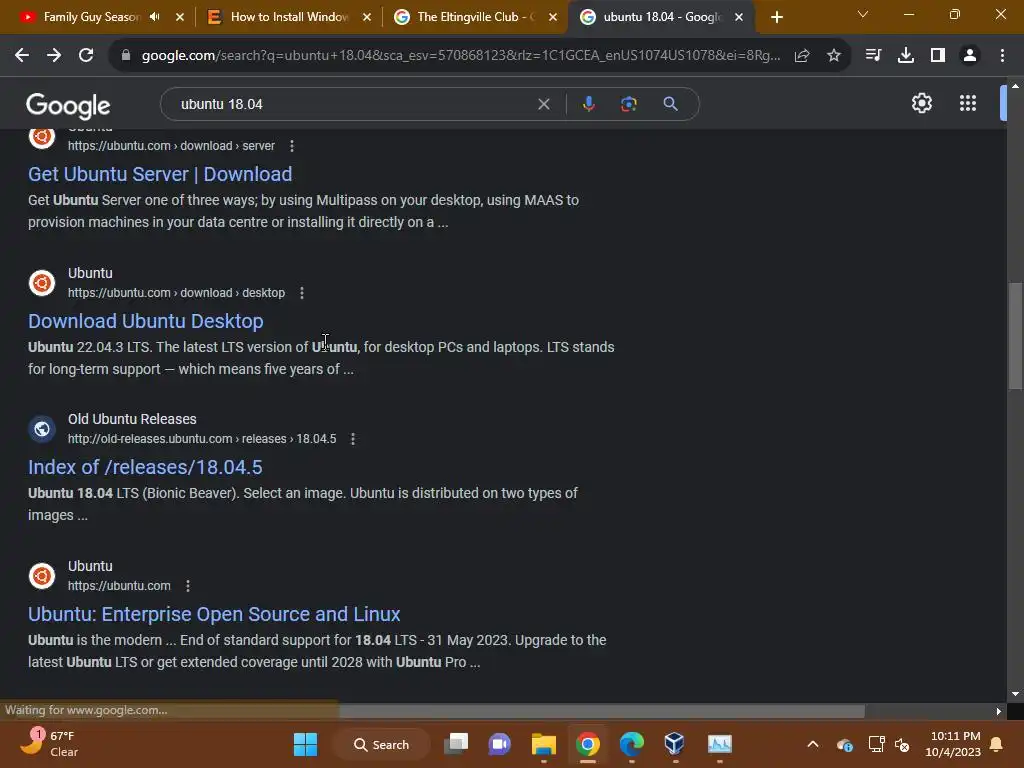Open Task View on taskbar

click(x=456, y=744)
